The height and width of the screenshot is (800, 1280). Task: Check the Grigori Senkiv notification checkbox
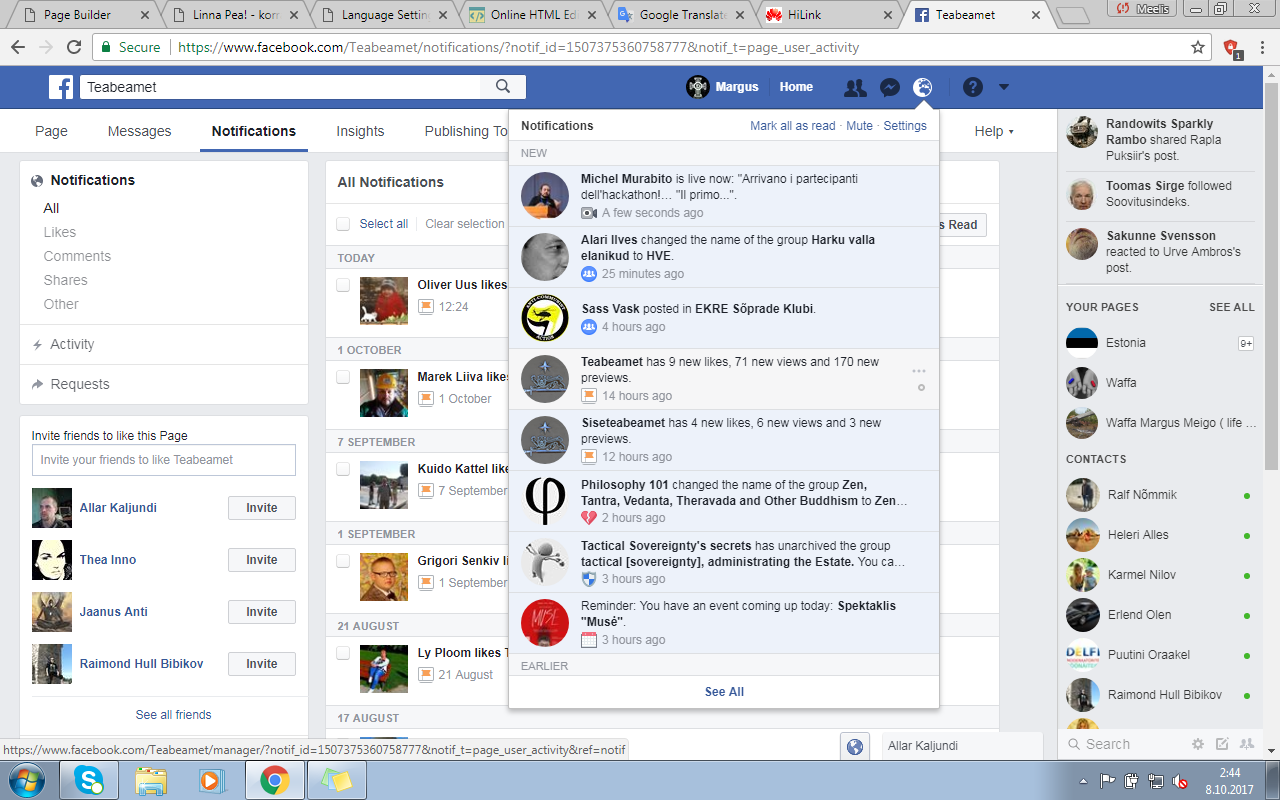(343, 561)
